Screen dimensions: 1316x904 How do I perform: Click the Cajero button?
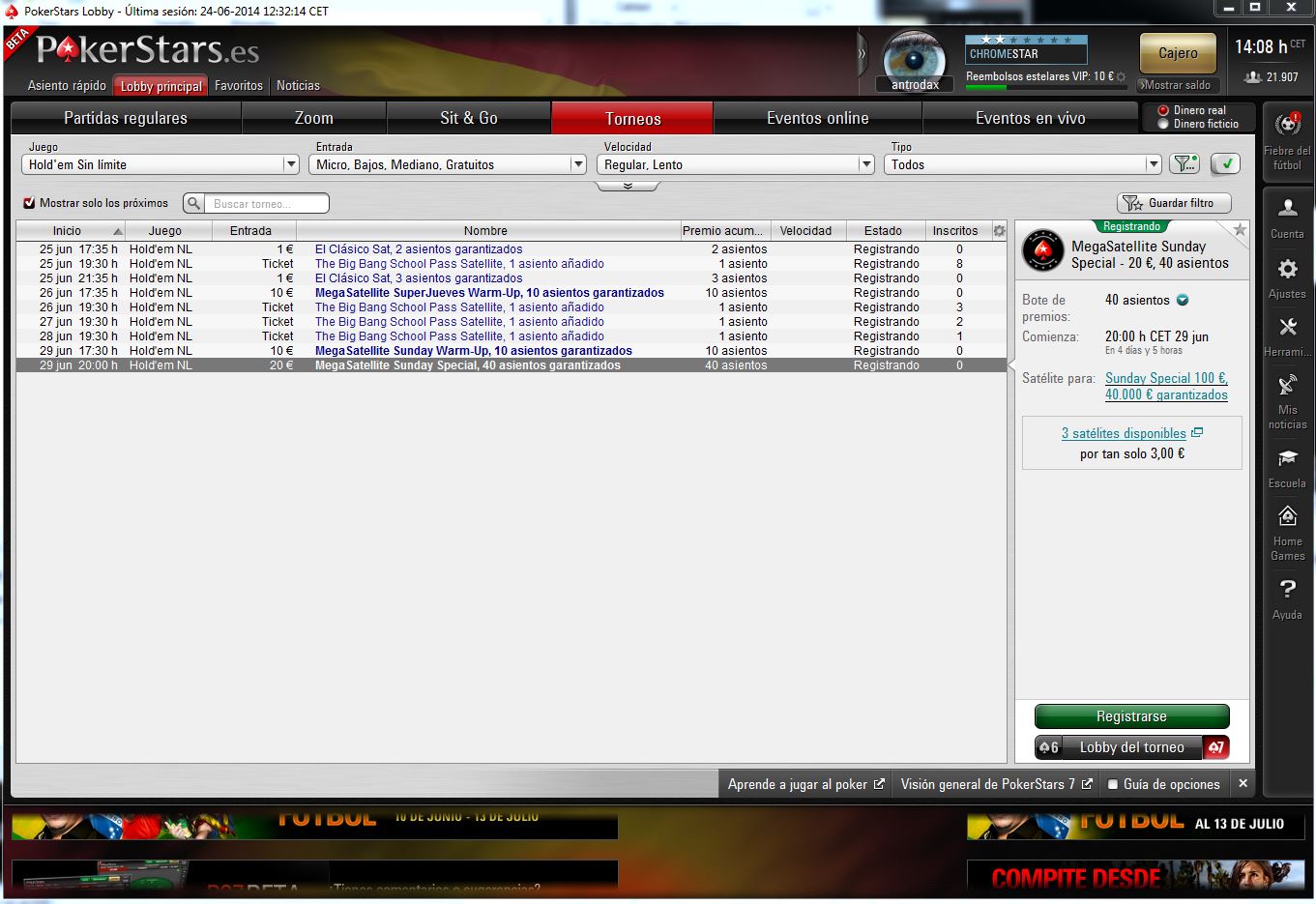coord(1178,53)
